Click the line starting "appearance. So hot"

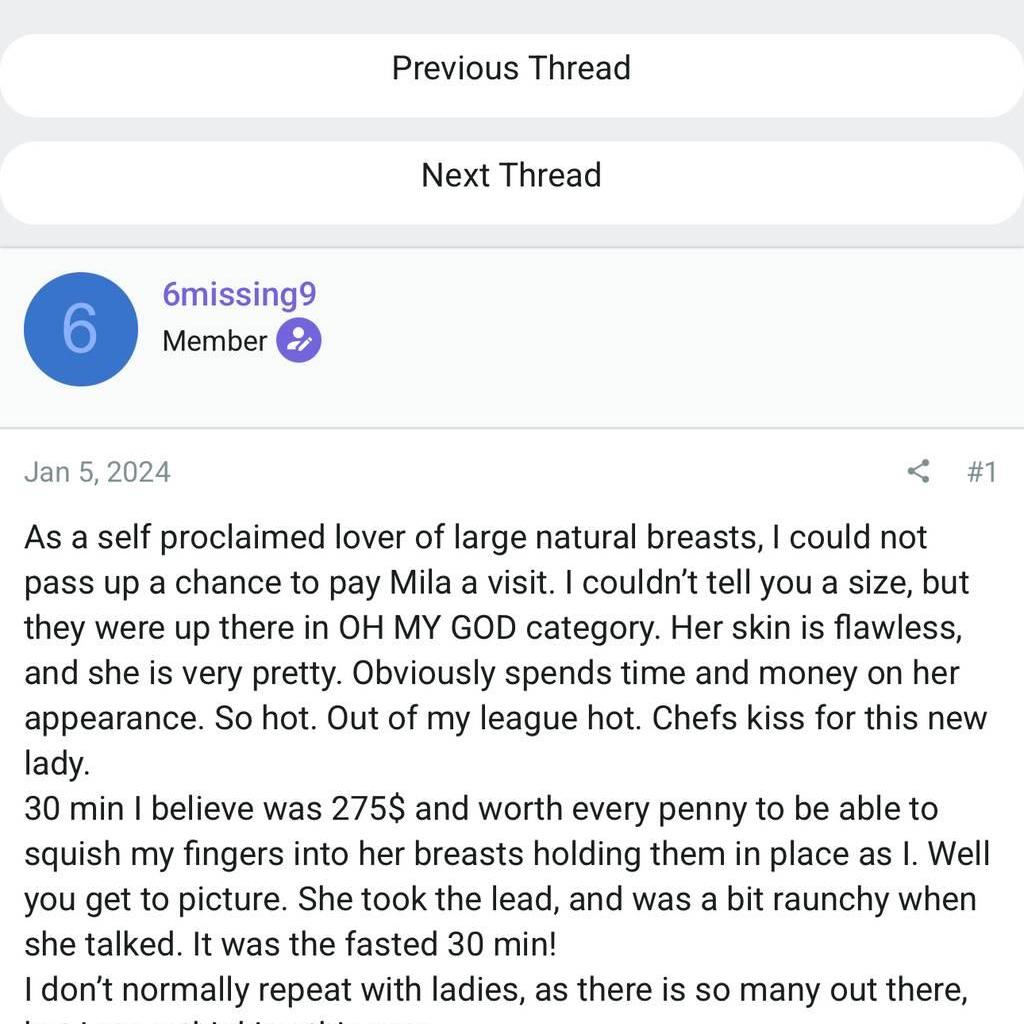click(505, 718)
